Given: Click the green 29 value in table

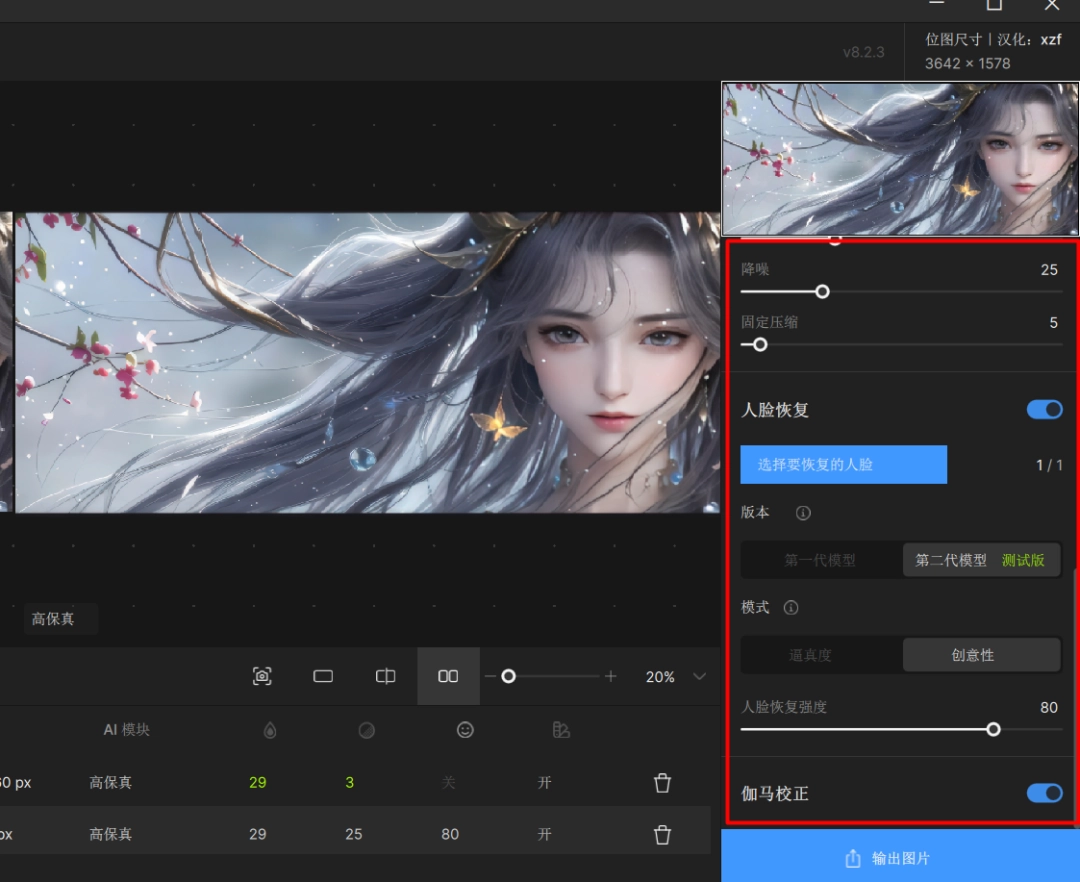Looking at the screenshot, I should (x=258, y=783).
